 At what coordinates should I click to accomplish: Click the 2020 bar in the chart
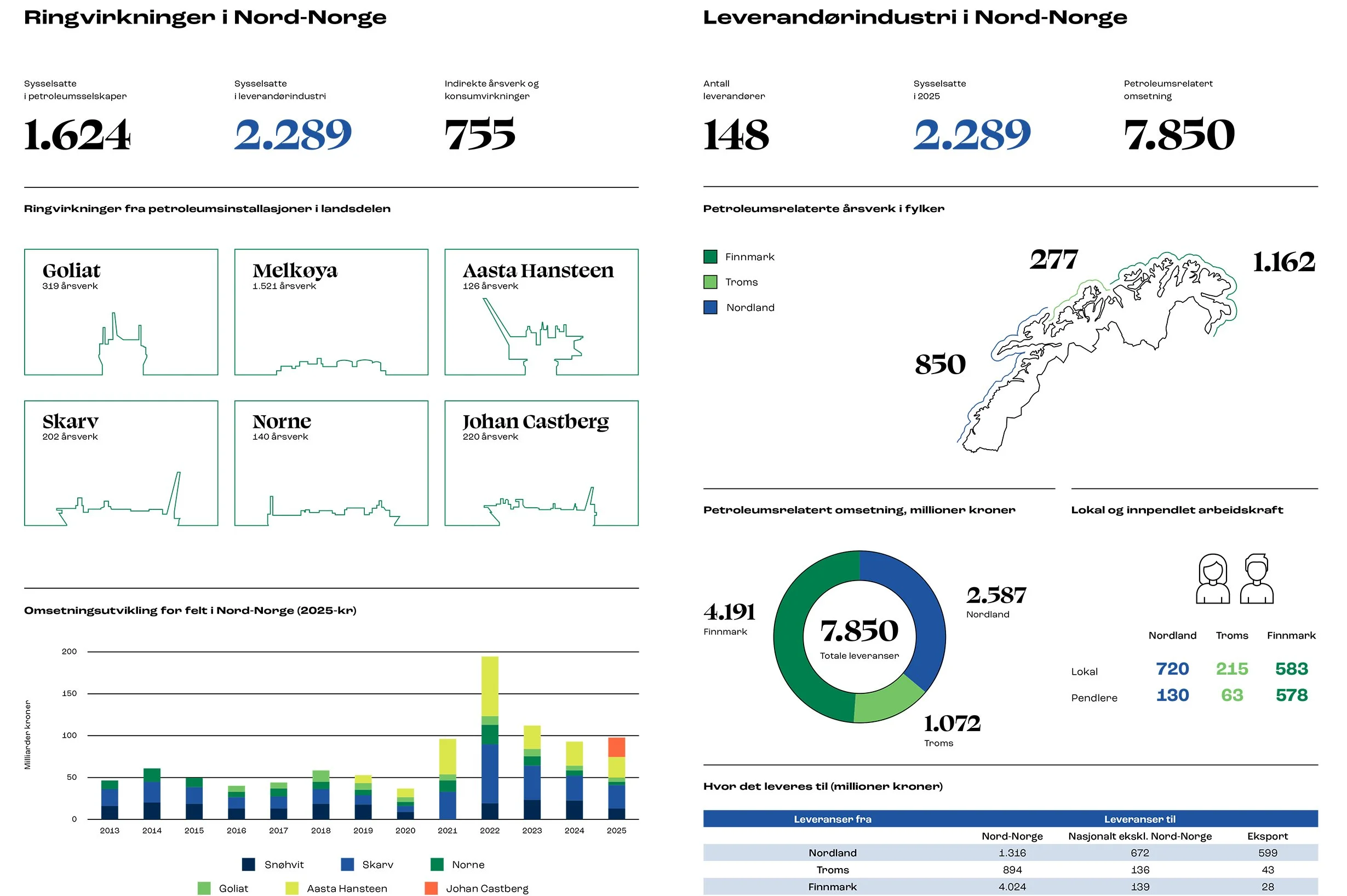pos(405,804)
